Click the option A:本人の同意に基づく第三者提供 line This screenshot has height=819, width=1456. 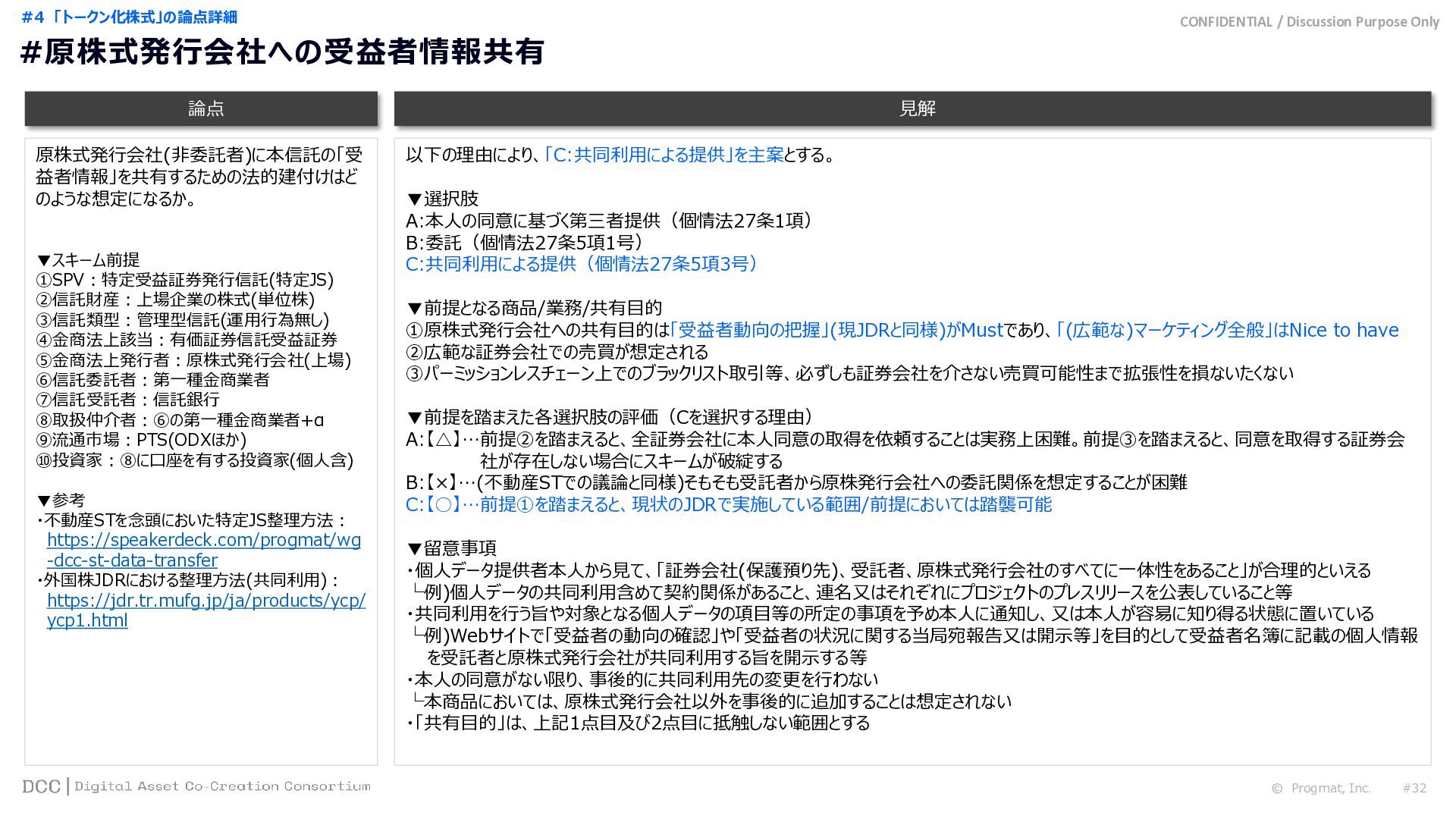point(610,221)
